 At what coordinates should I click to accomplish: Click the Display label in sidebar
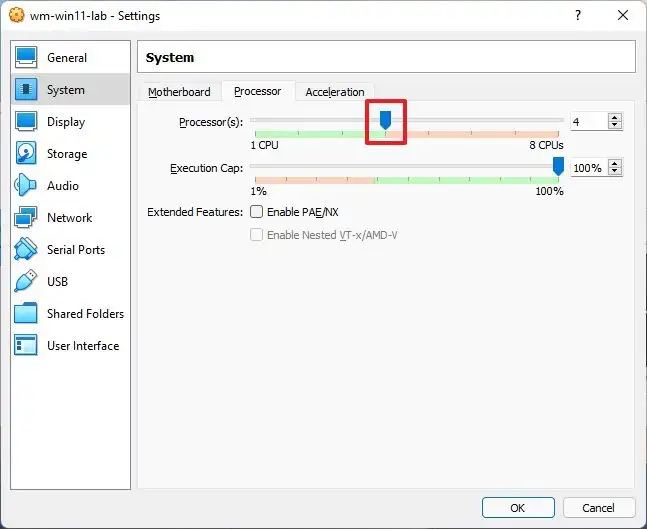pyautogui.click(x=66, y=122)
